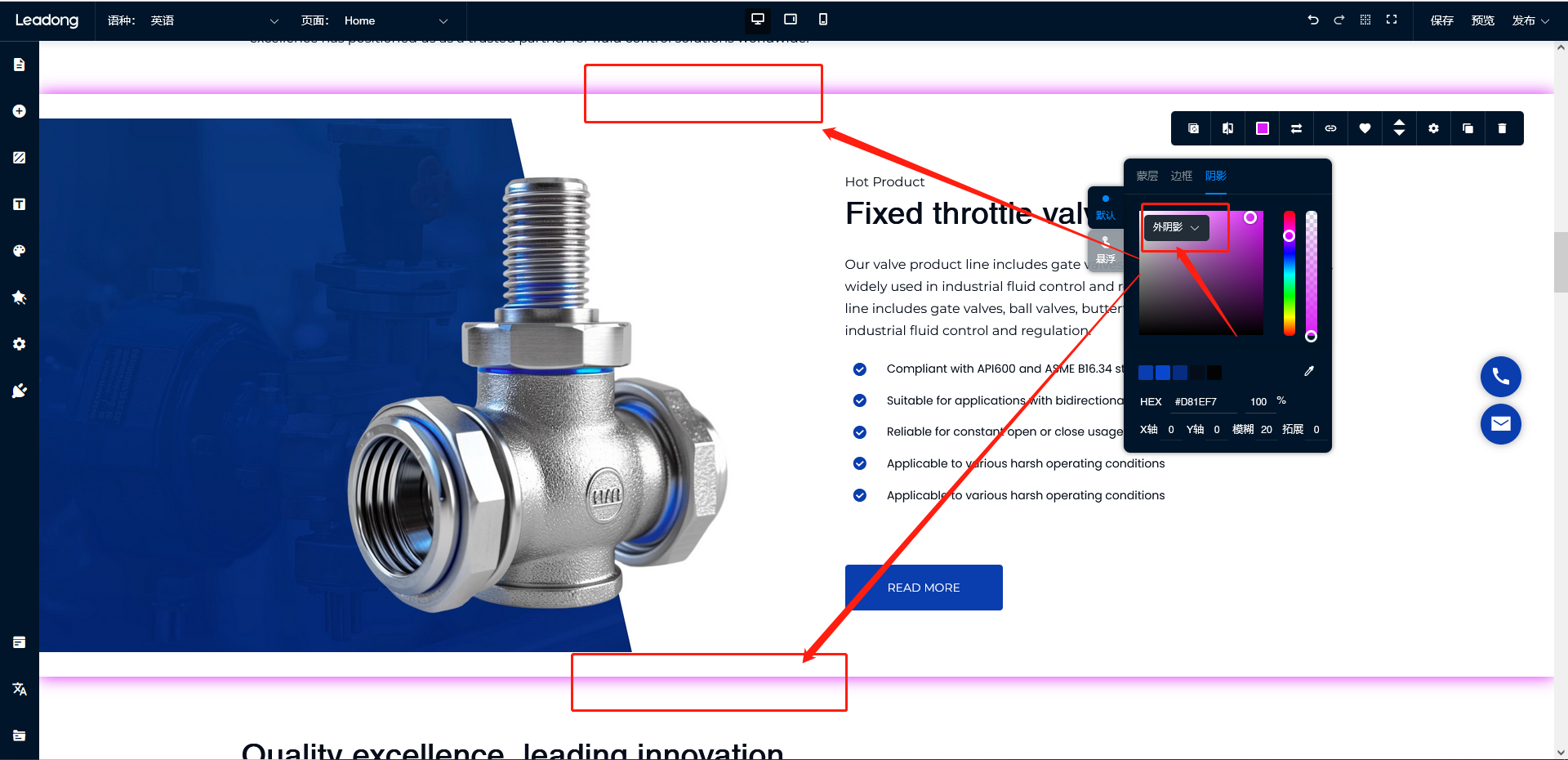The width and height of the screenshot is (1568, 760).
Task: Click the fullscreen icon in top bar
Action: pyautogui.click(x=1392, y=20)
